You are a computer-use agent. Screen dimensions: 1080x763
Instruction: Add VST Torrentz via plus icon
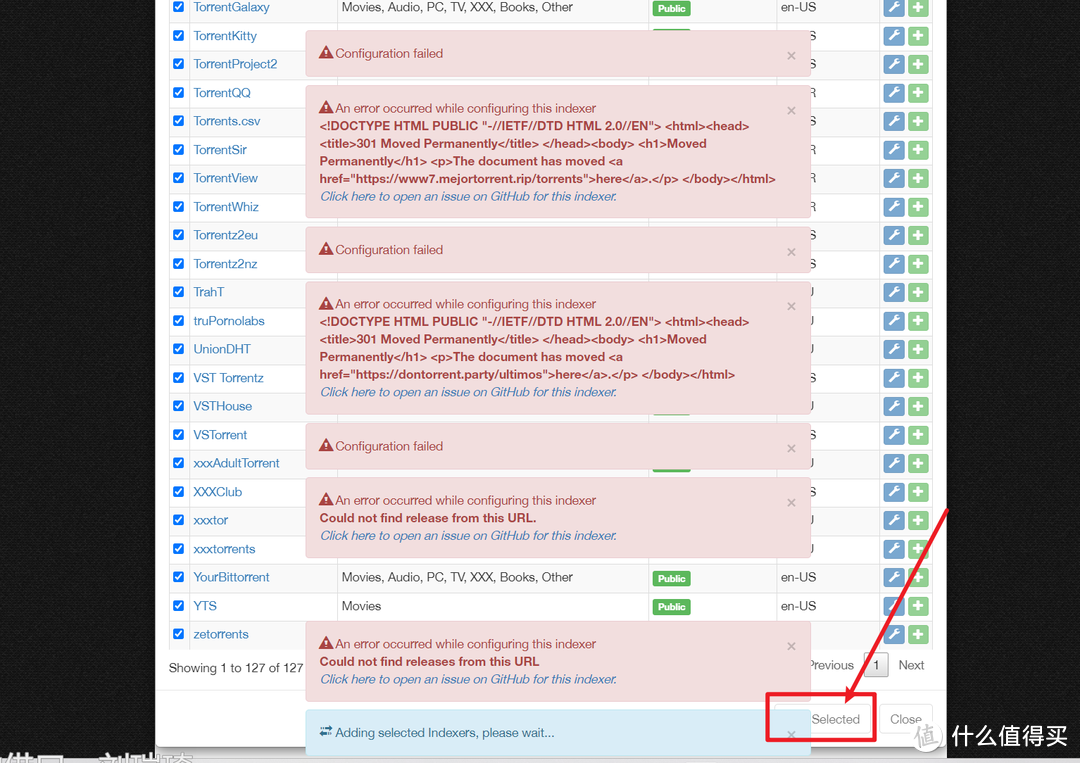pos(917,378)
